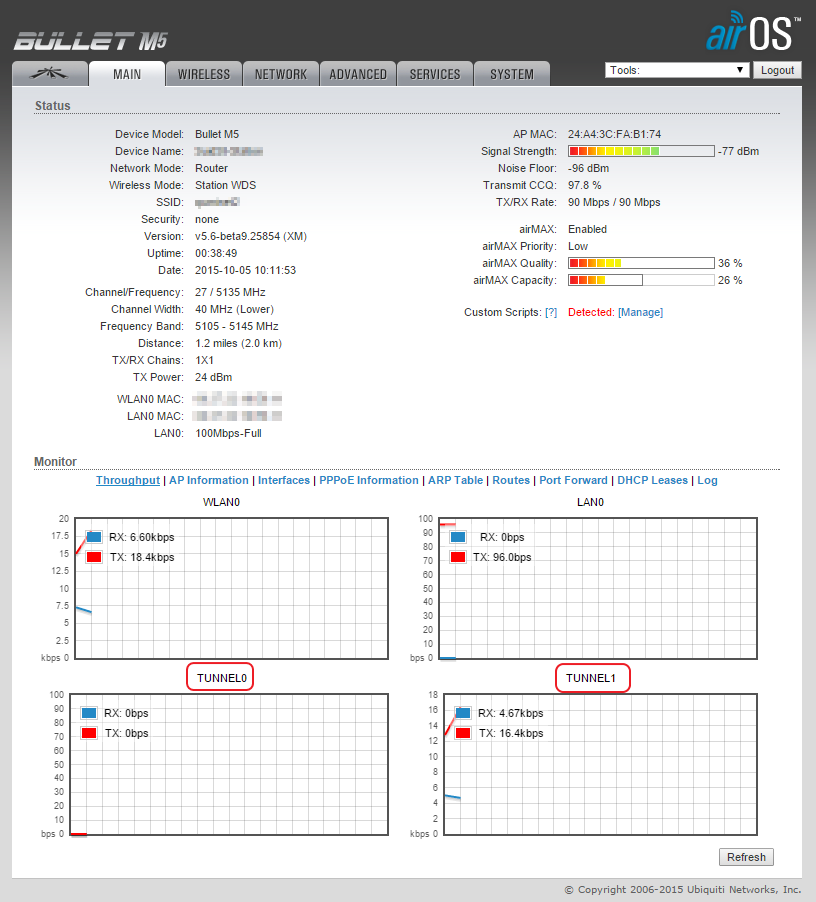Screen dimensions: 816x902
Task: Click the airMAX Quality progress bar
Action: tap(640, 263)
